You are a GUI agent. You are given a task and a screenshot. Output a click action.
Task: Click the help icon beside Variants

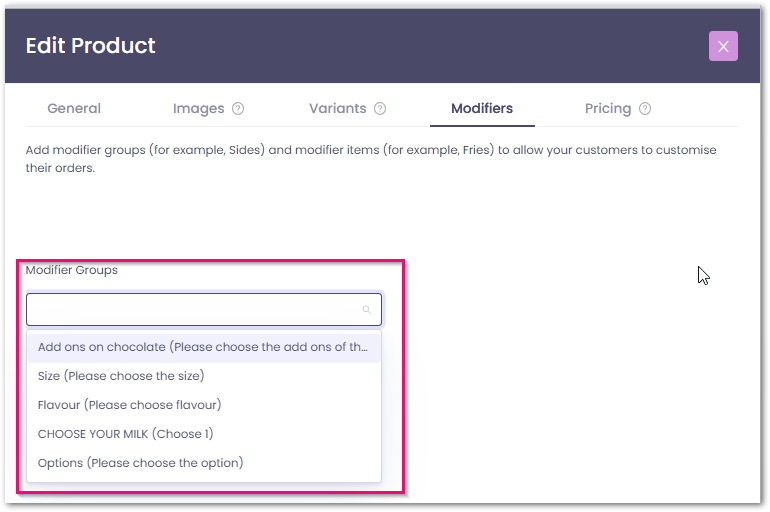pos(380,109)
